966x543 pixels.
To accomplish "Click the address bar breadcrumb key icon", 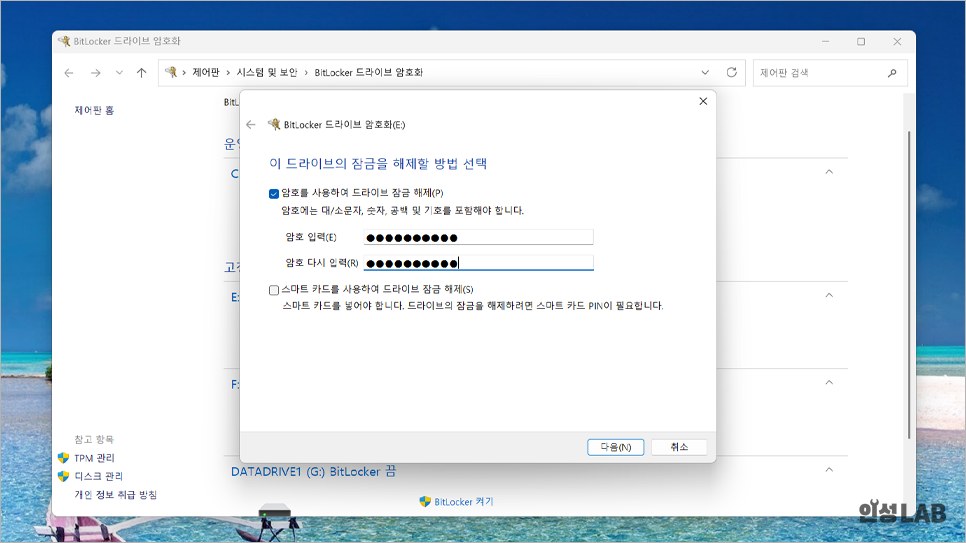I will (x=171, y=72).
